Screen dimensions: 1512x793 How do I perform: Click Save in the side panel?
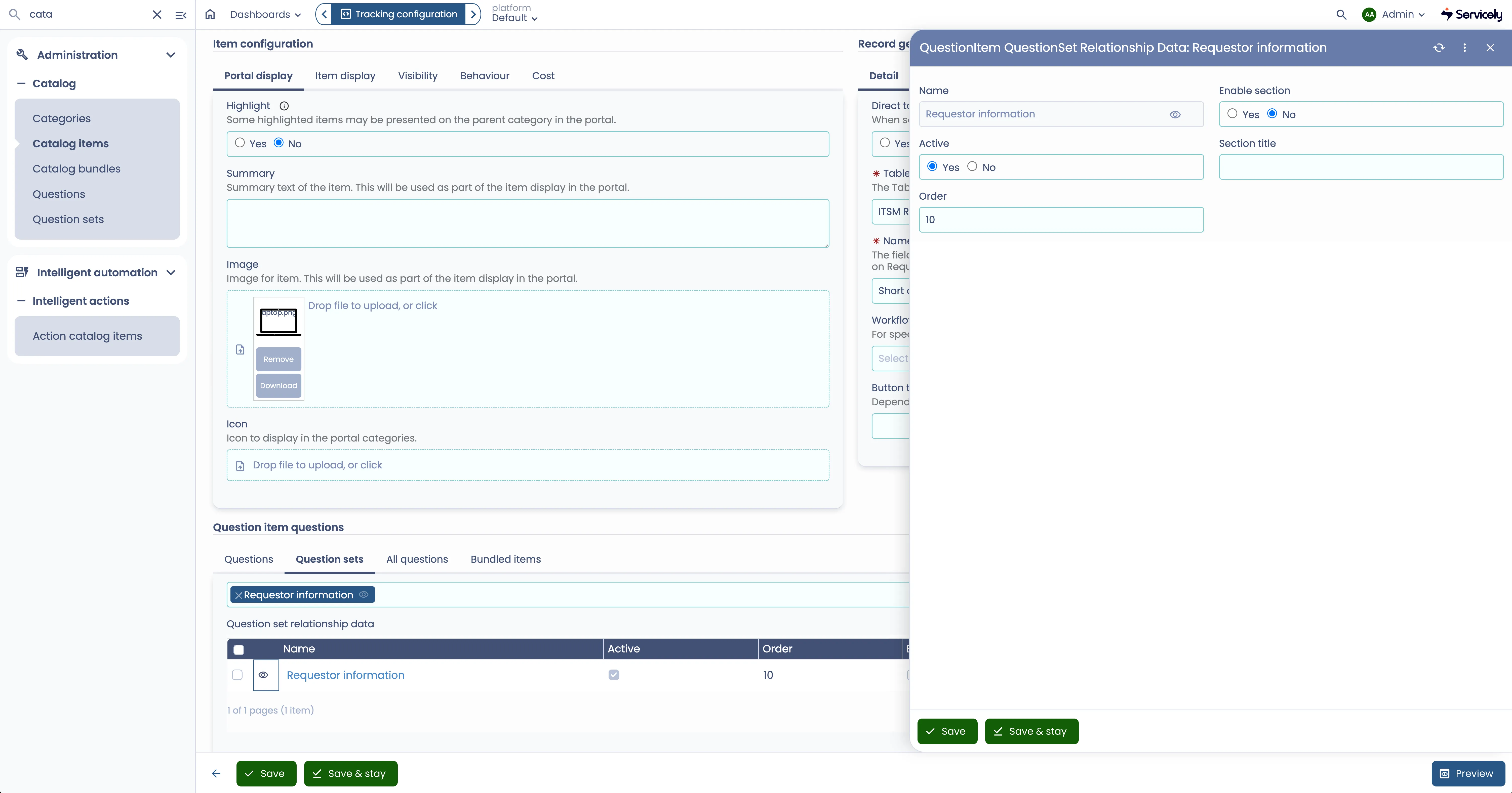click(x=947, y=731)
